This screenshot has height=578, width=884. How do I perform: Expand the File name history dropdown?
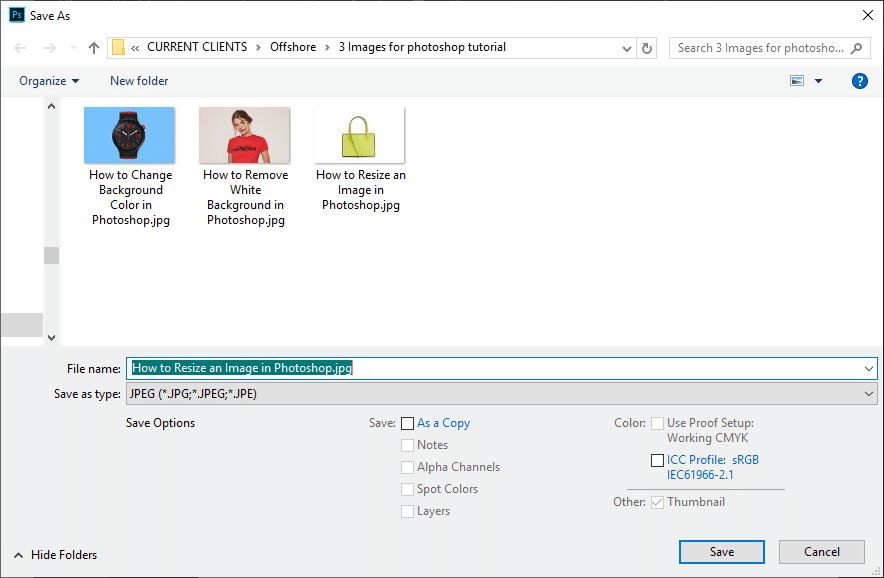(x=866, y=368)
